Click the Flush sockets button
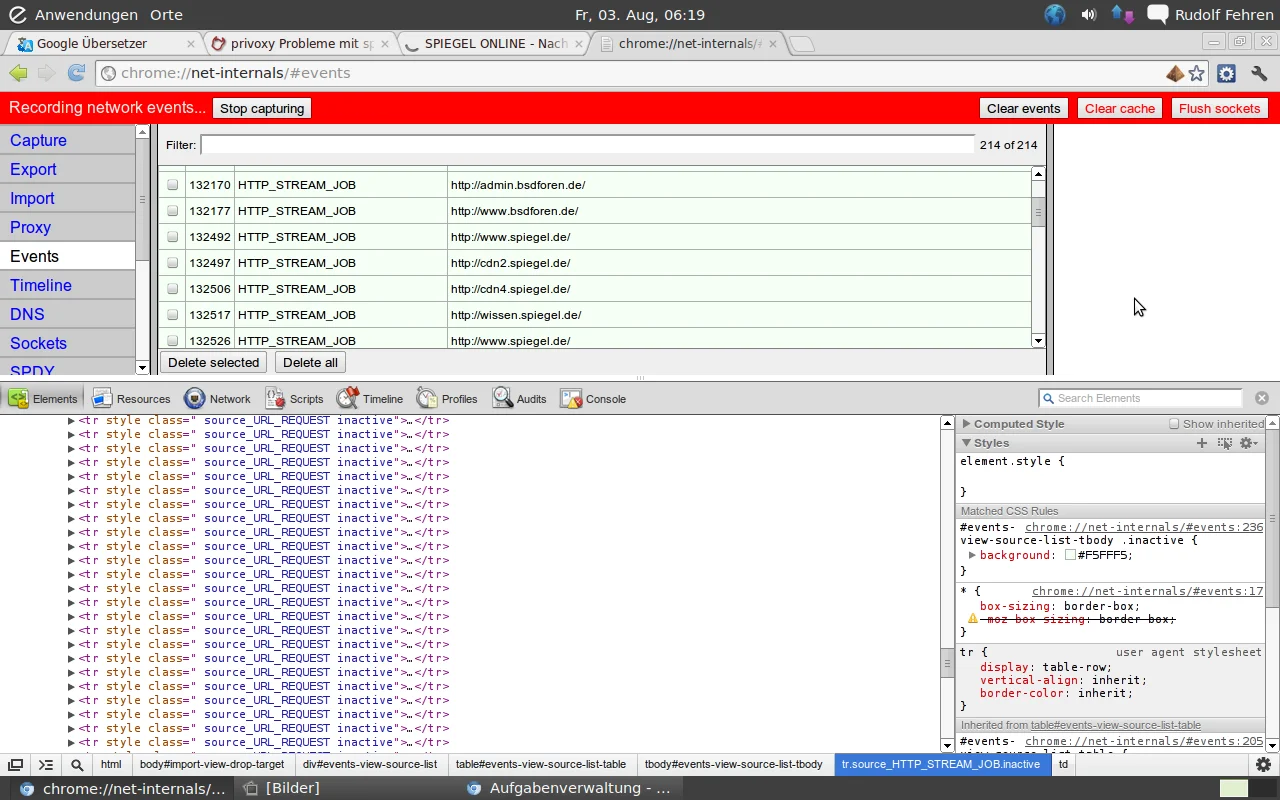1280x800 pixels. coord(1220,108)
